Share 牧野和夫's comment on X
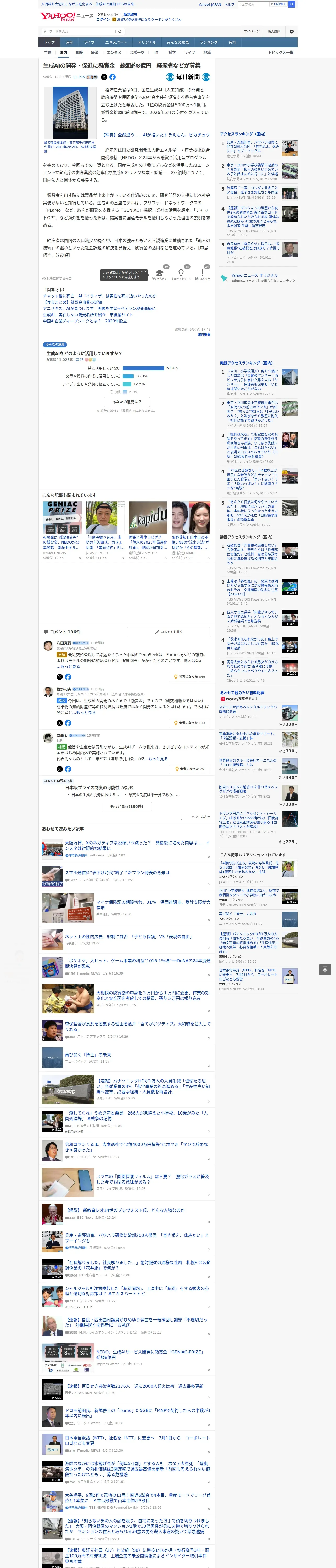This screenshot has height=1568, width=336. [x=60, y=723]
